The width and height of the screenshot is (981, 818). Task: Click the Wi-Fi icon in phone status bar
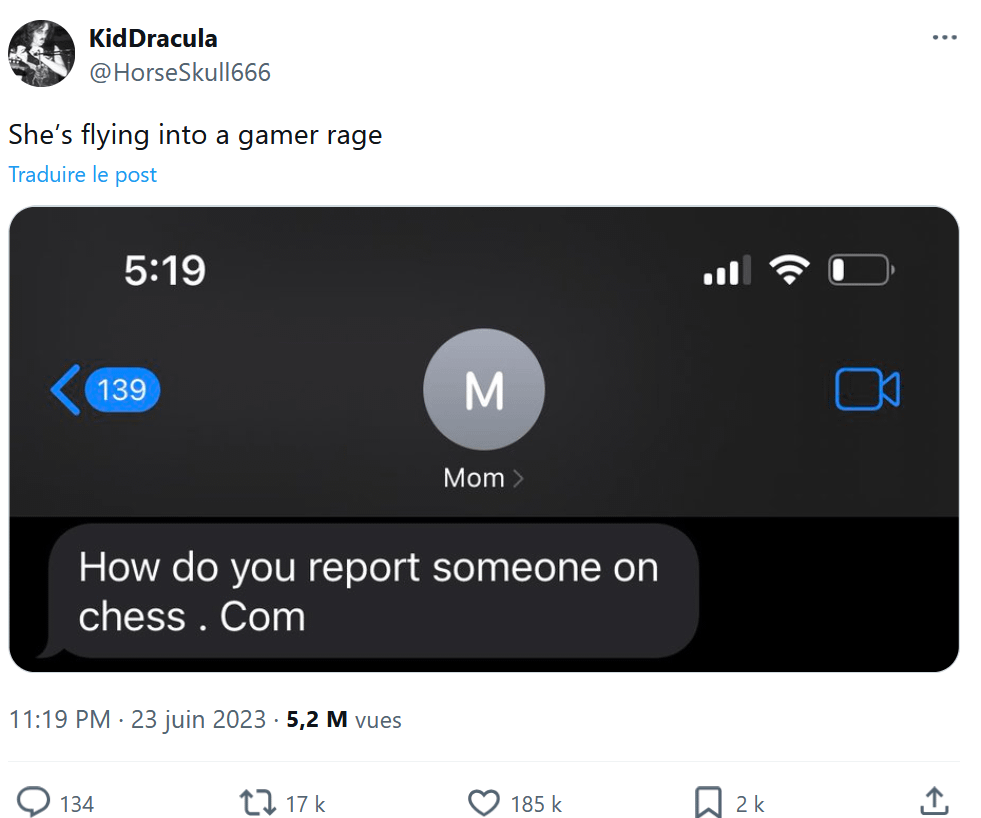[x=789, y=270]
